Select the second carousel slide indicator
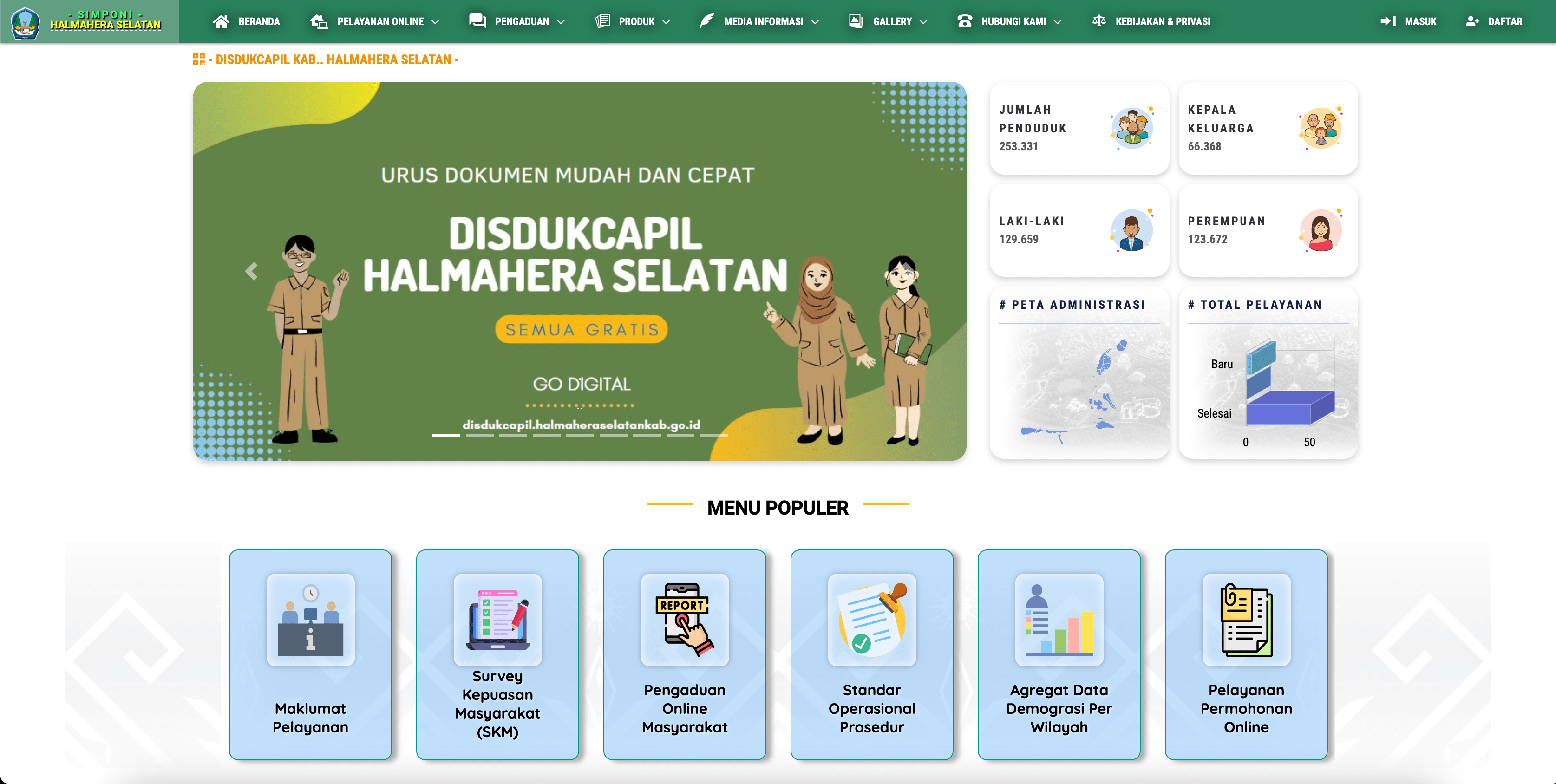This screenshot has width=1556, height=784. [480, 435]
